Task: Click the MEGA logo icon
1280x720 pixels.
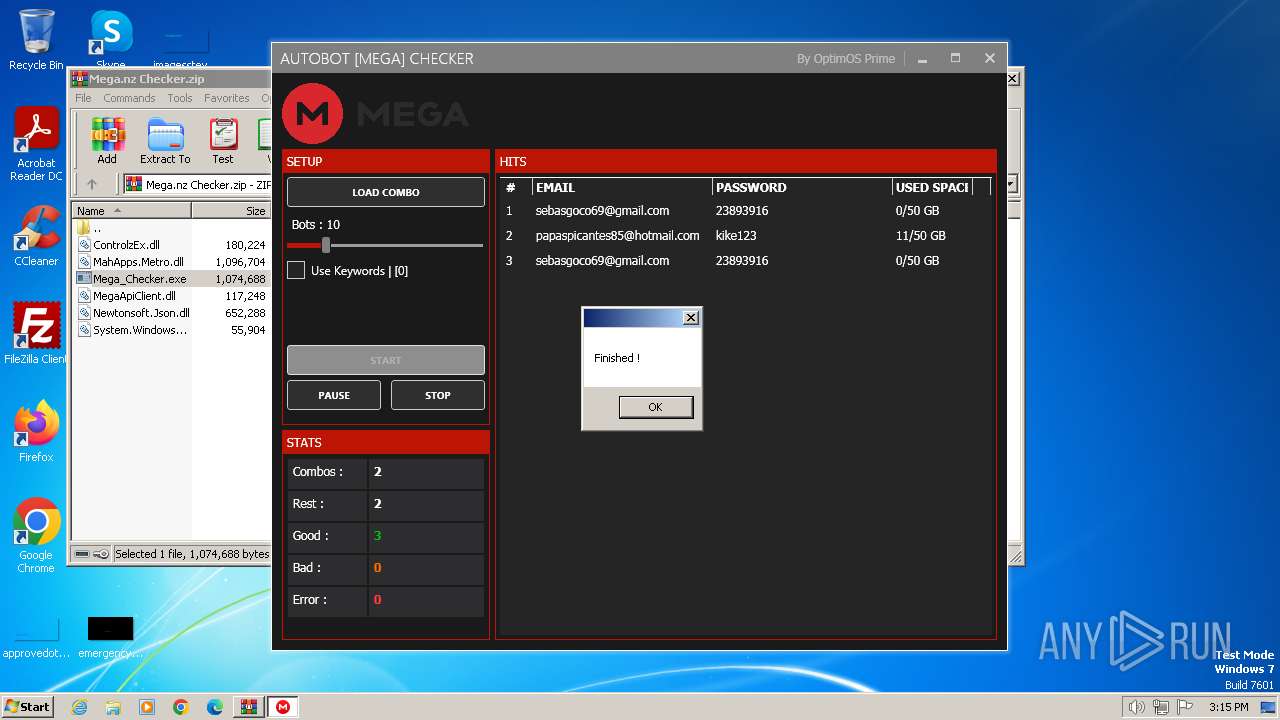Action: coord(313,113)
